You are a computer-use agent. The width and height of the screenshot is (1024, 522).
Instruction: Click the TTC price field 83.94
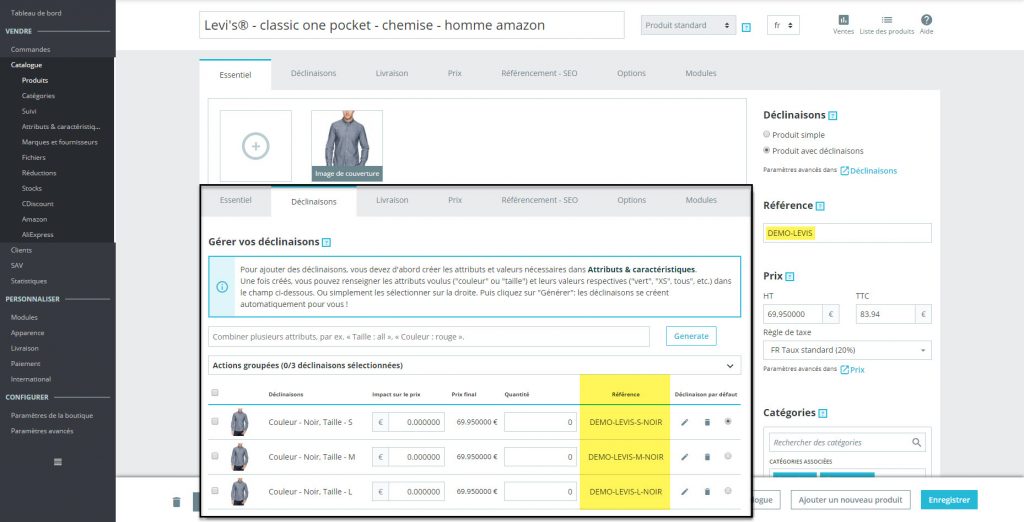coord(886,314)
